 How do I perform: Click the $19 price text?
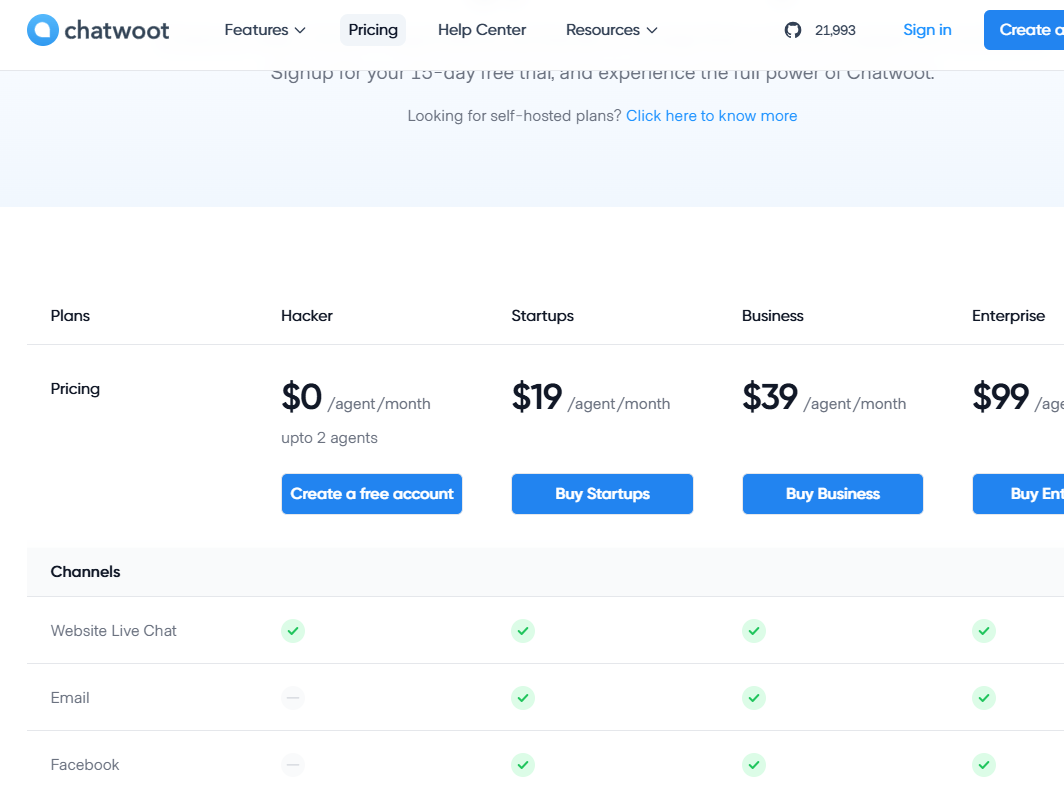coord(537,397)
